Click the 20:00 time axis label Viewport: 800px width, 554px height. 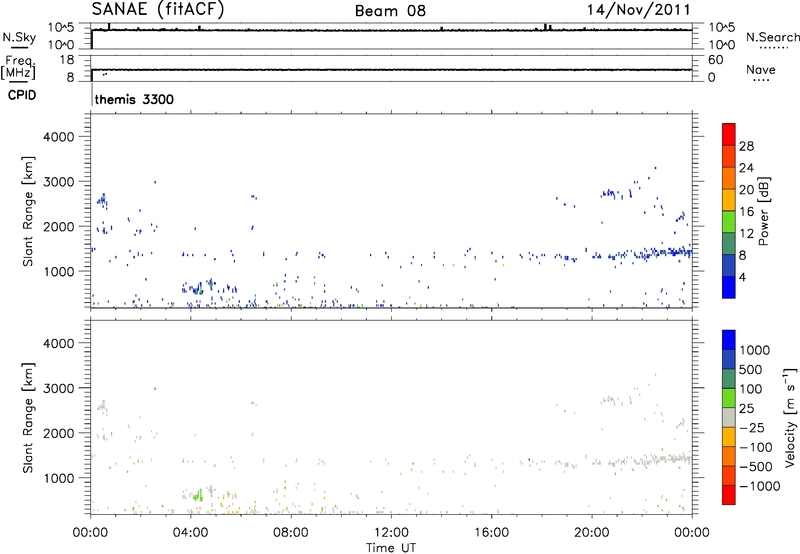592,533
